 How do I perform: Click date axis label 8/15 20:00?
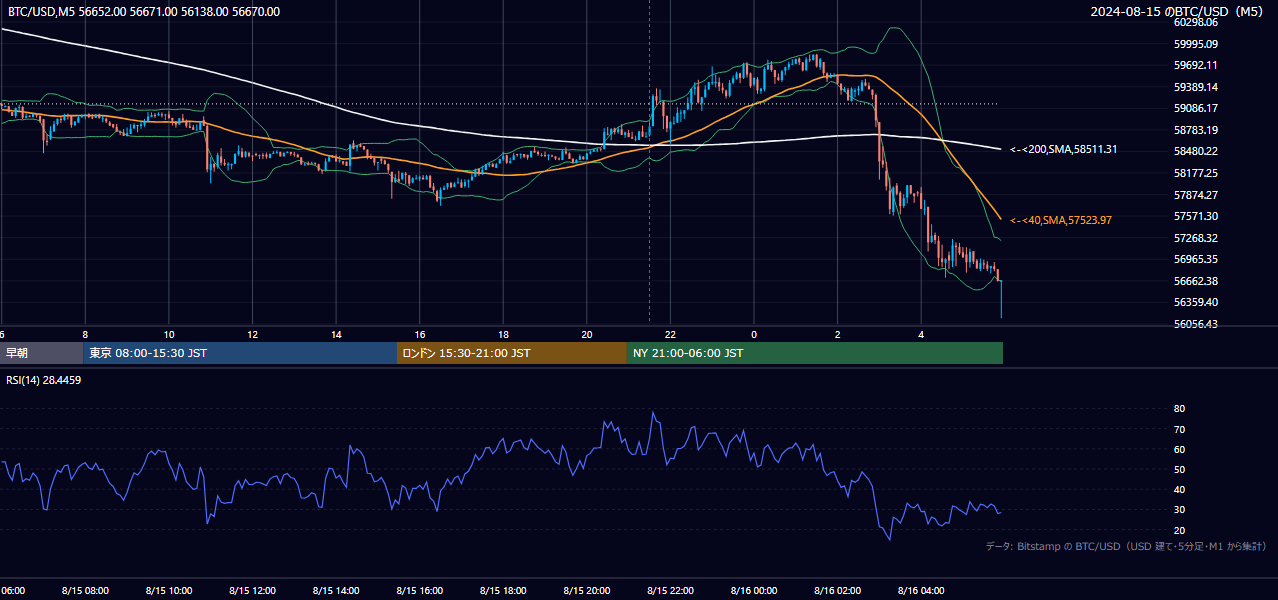587,591
